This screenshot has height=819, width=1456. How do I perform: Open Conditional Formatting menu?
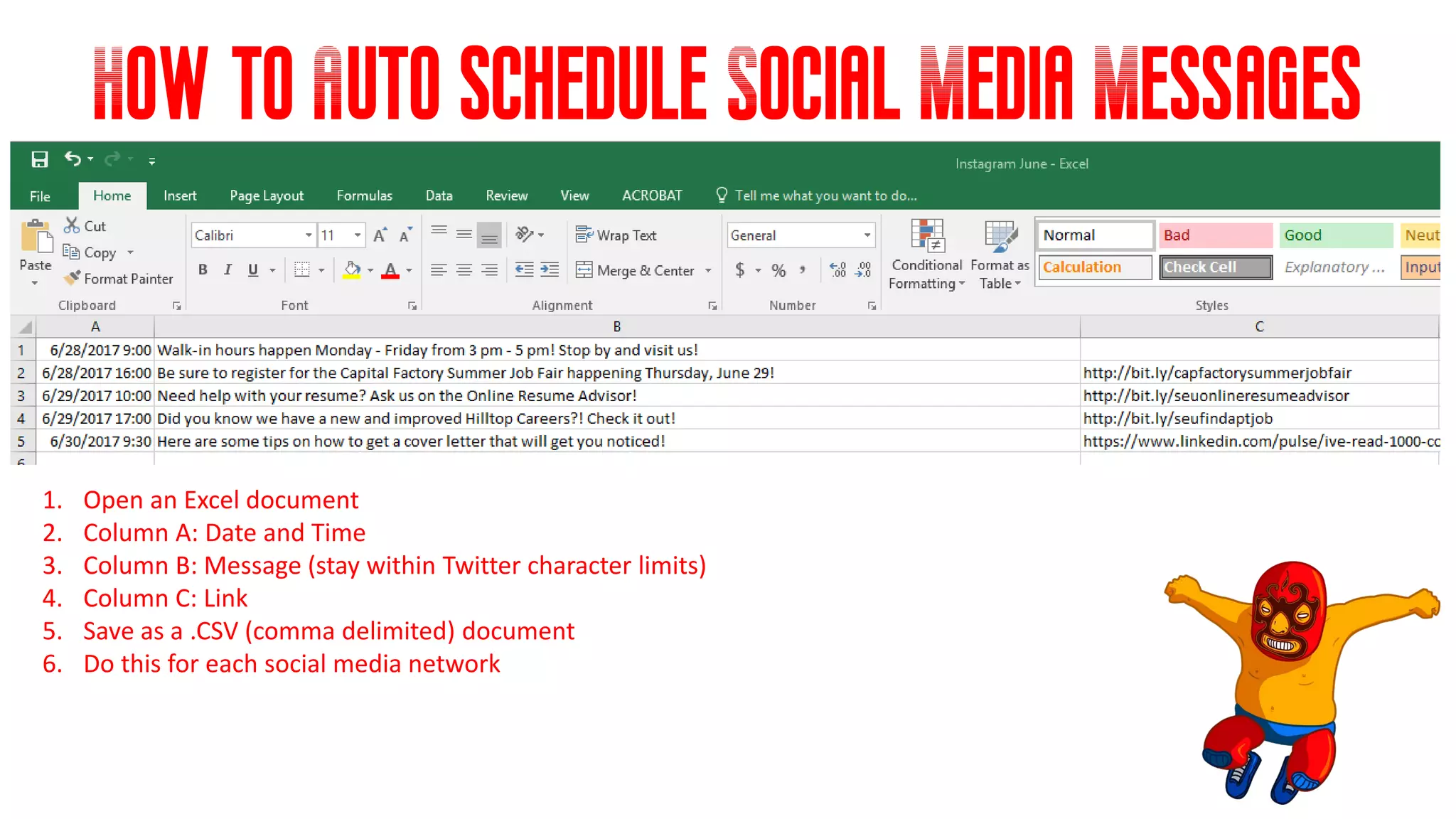[927, 255]
